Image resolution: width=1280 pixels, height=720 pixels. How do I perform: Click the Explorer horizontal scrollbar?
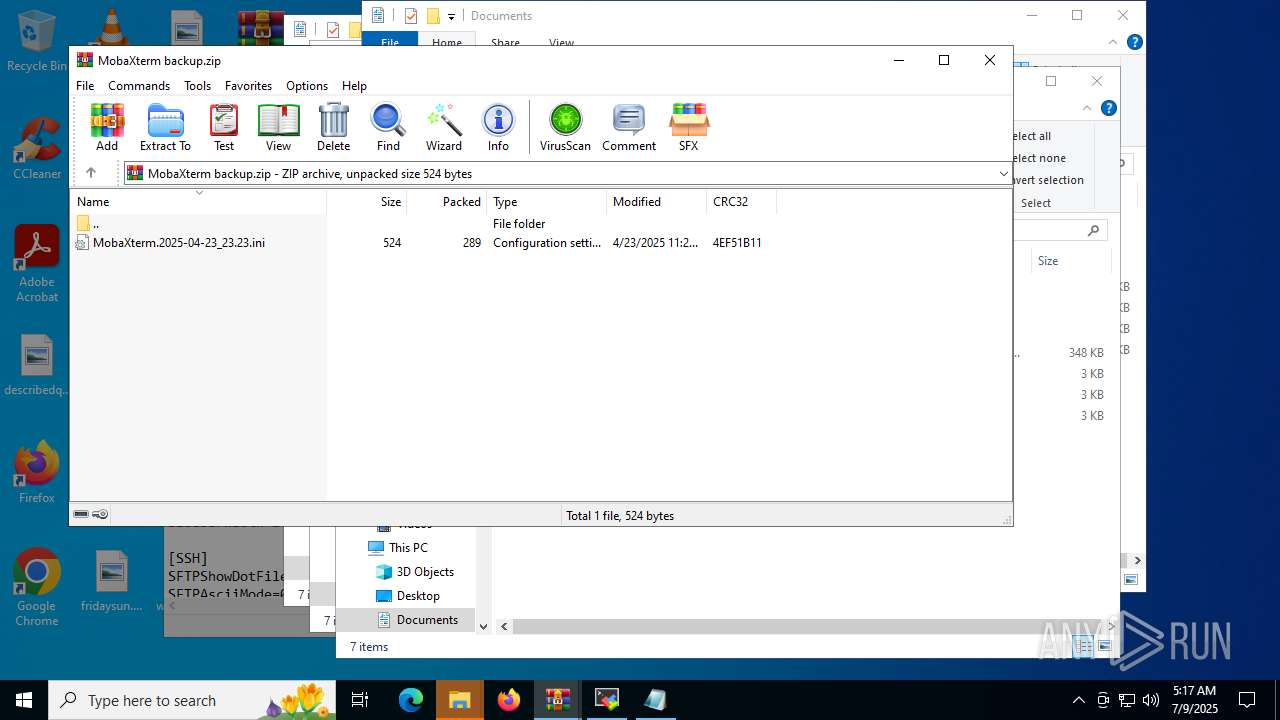pyautogui.click(x=810, y=626)
